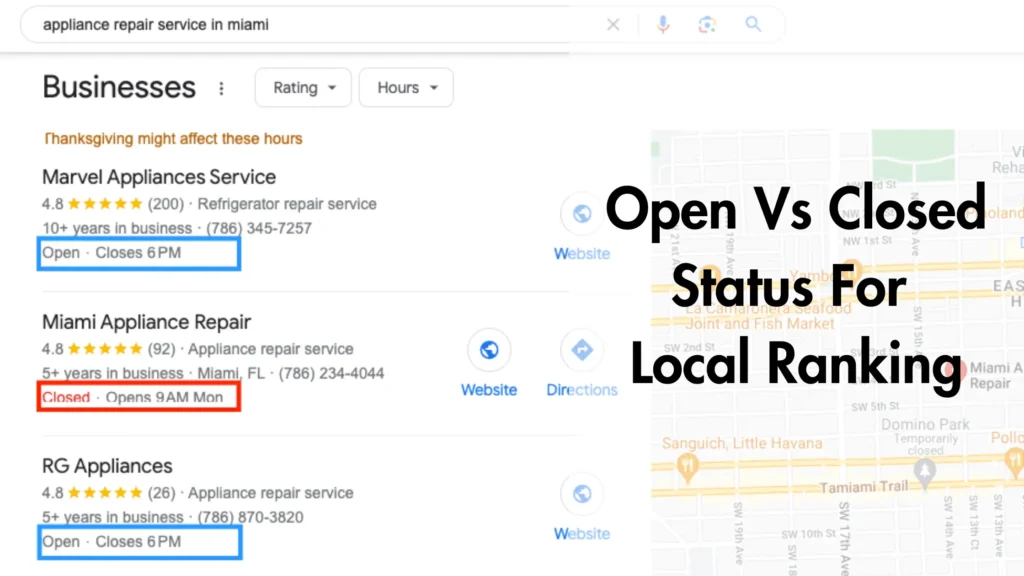This screenshot has height=576, width=1024.
Task: Open Businesses more options three-dot menu
Action: tap(221, 88)
